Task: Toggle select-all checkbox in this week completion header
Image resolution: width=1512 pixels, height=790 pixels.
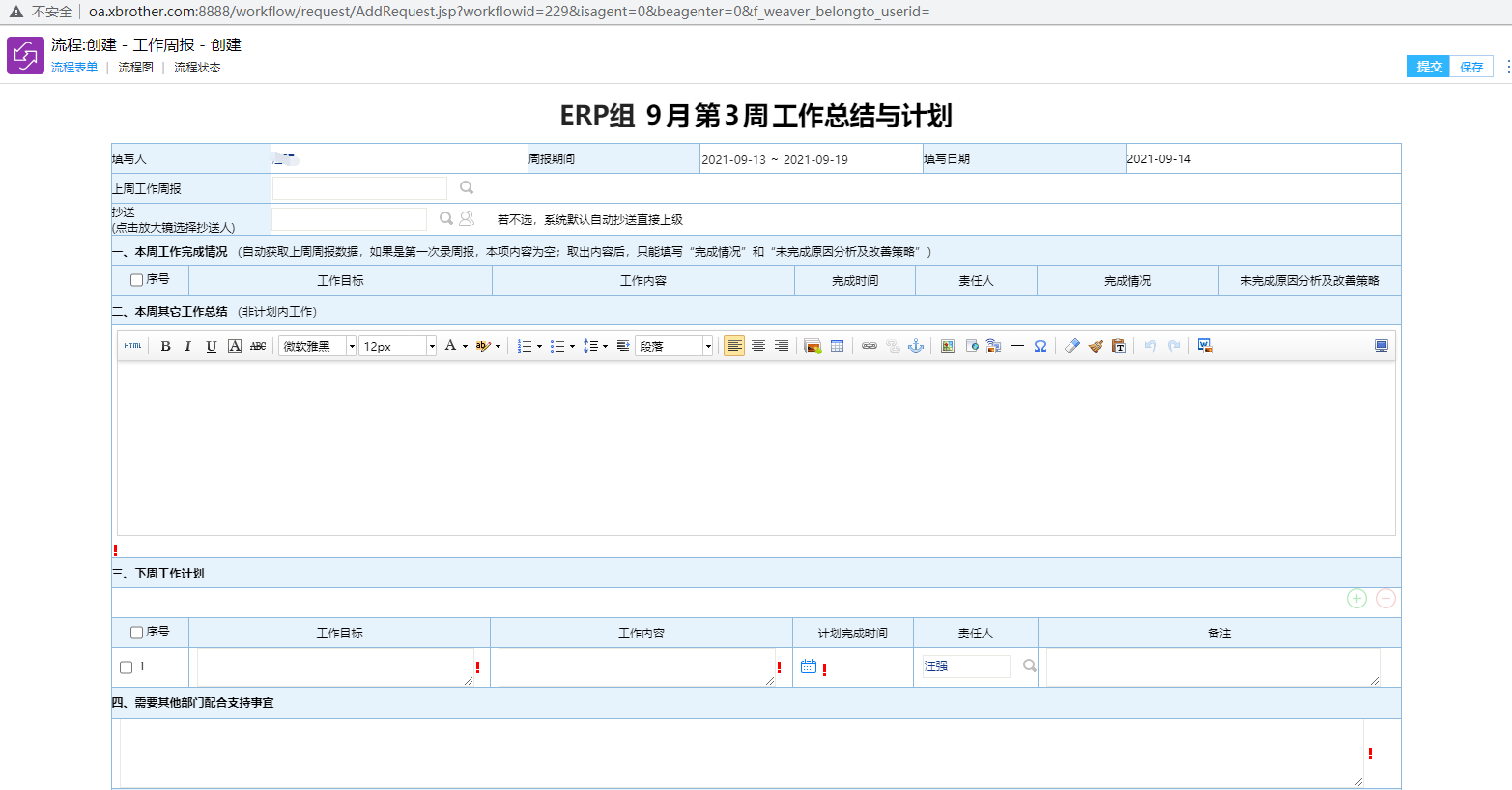Action: [x=136, y=280]
